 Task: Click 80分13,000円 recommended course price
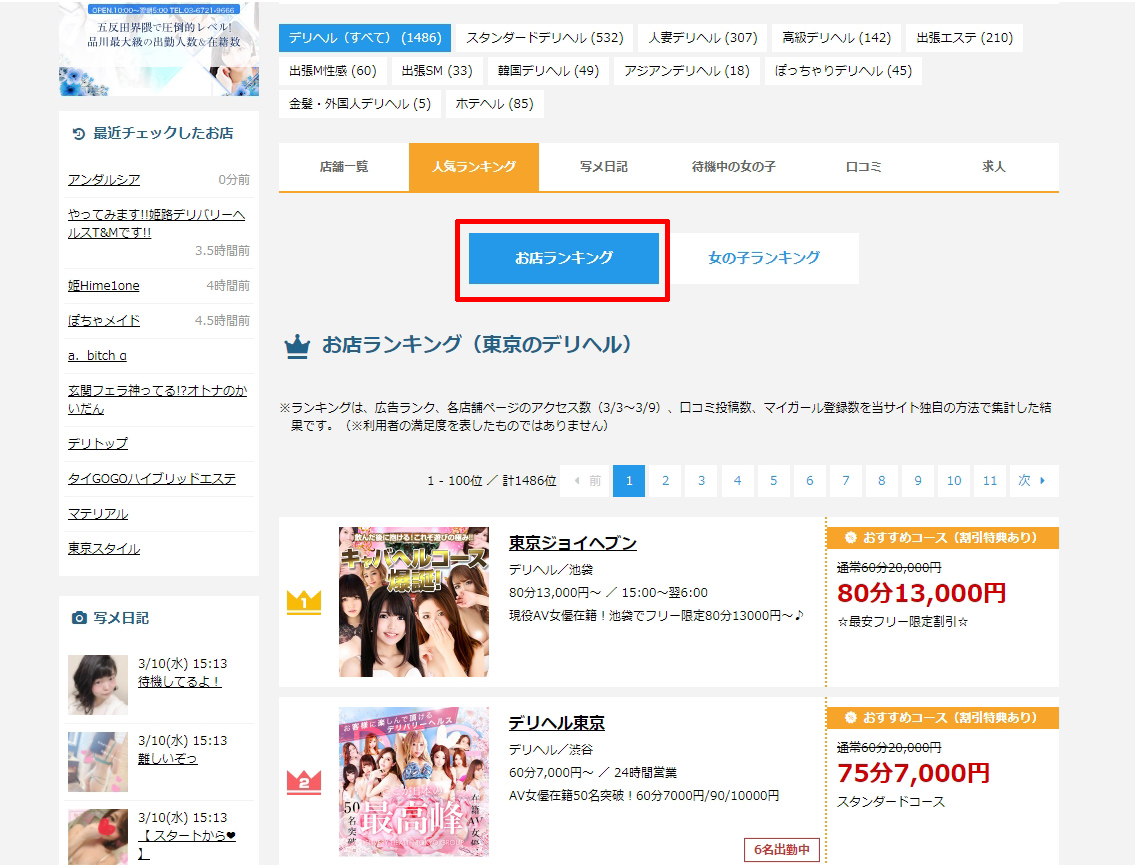pos(921,594)
